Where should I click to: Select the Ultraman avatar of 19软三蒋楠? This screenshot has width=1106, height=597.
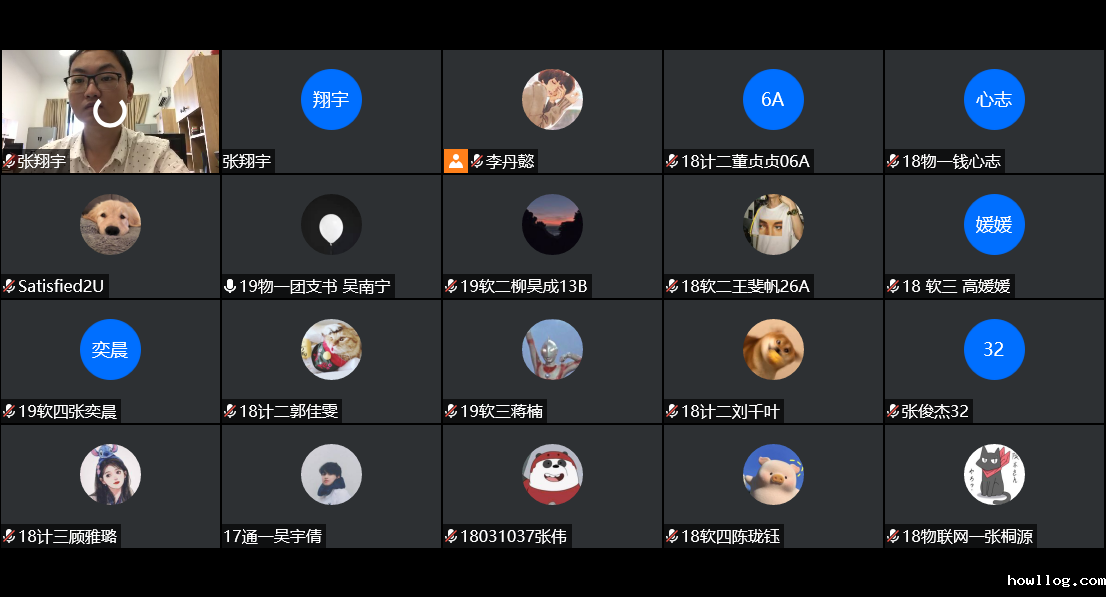click(552, 349)
